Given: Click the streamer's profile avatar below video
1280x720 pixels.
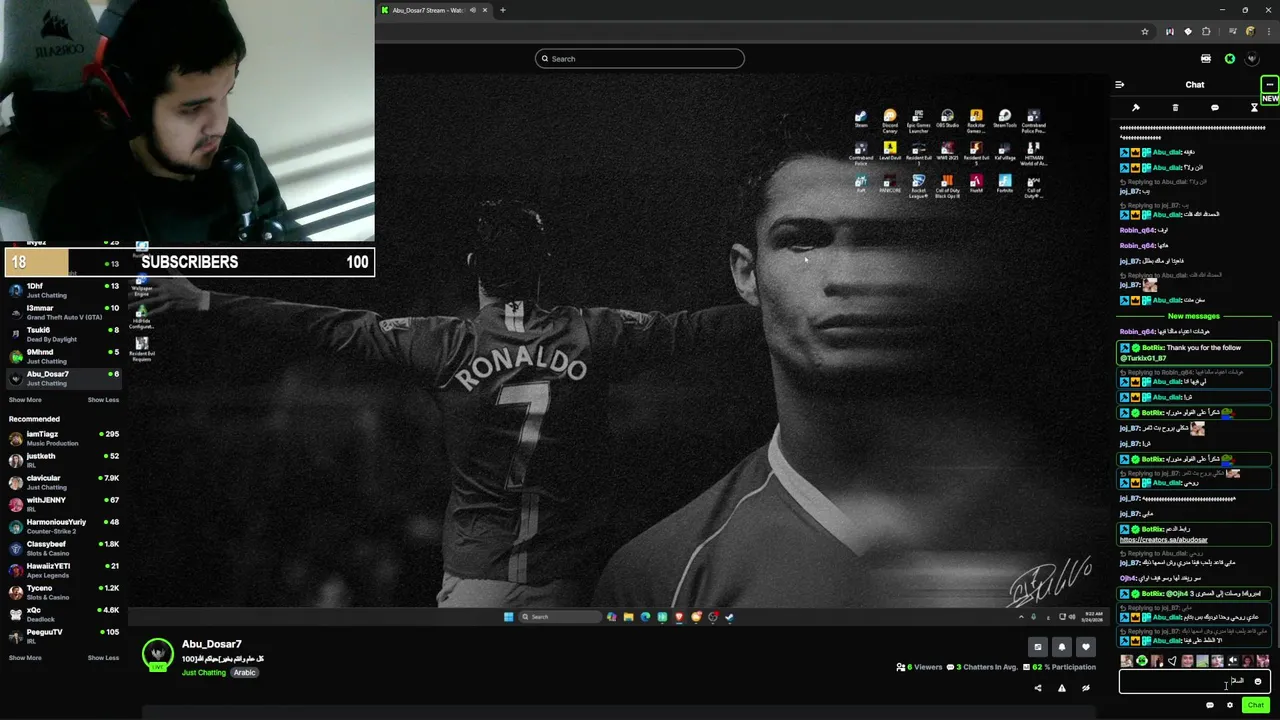Looking at the screenshot, I should coord(157,654).
